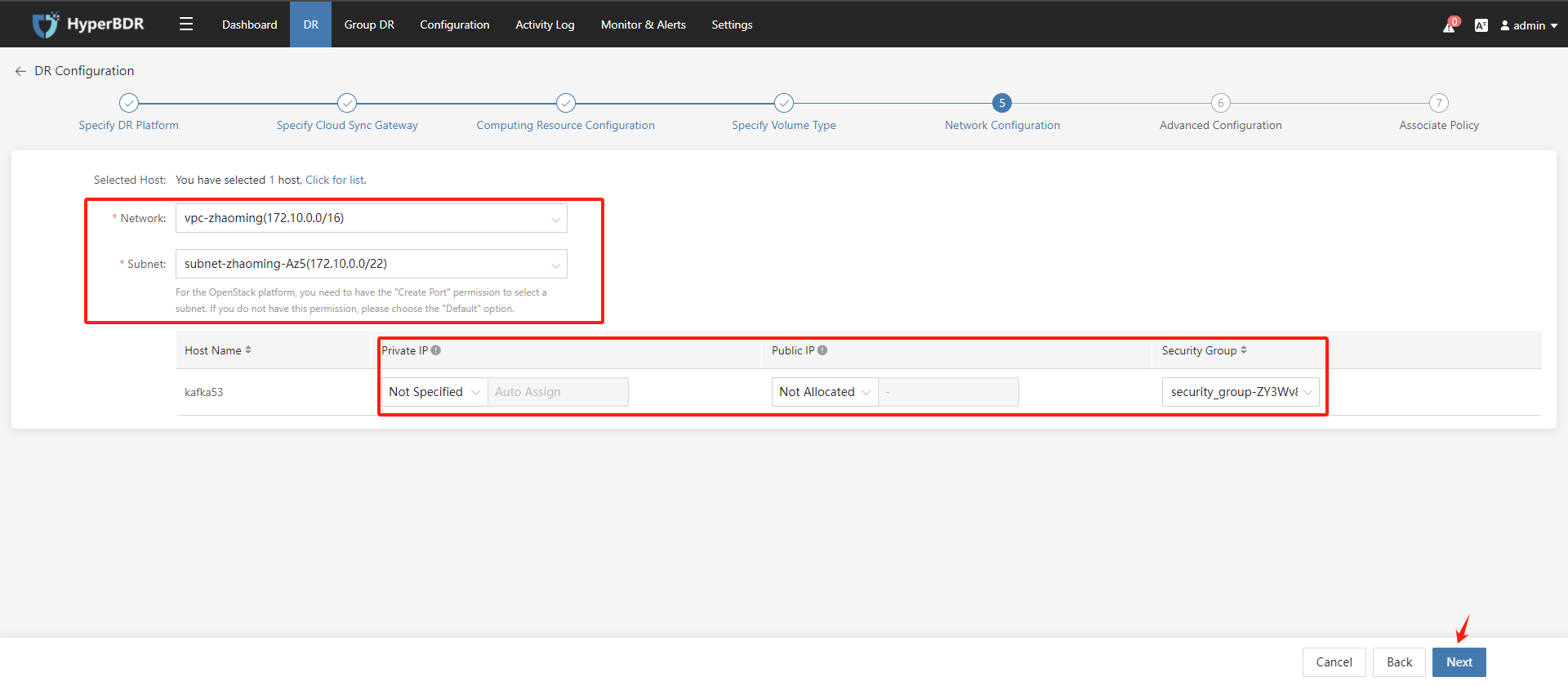The height and width of the screenshot is (686, 1568).
Task: Click the Specify Volume Type label
Action: point(784,125)
